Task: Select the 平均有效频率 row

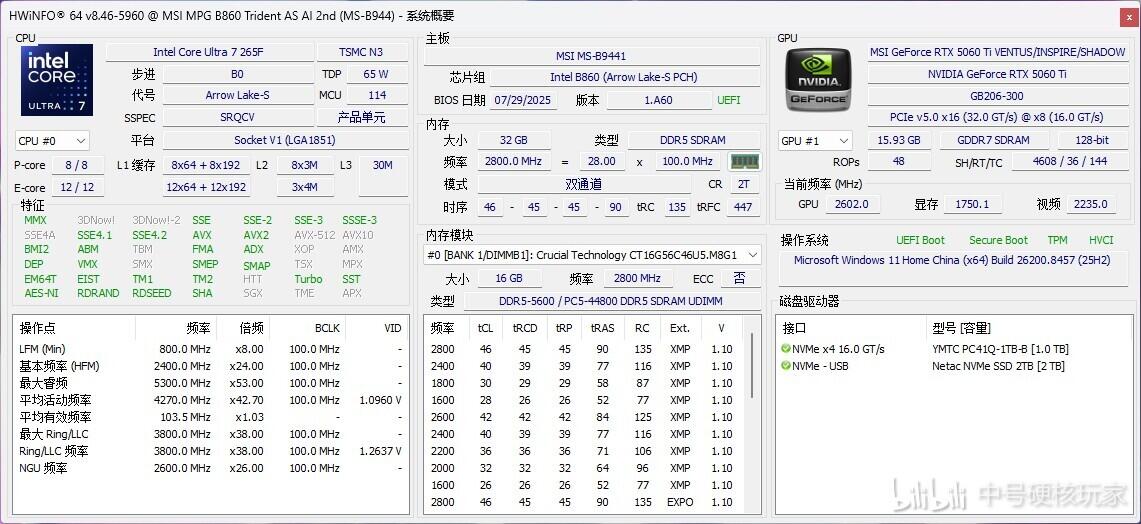Action: (x=211, y=417)
